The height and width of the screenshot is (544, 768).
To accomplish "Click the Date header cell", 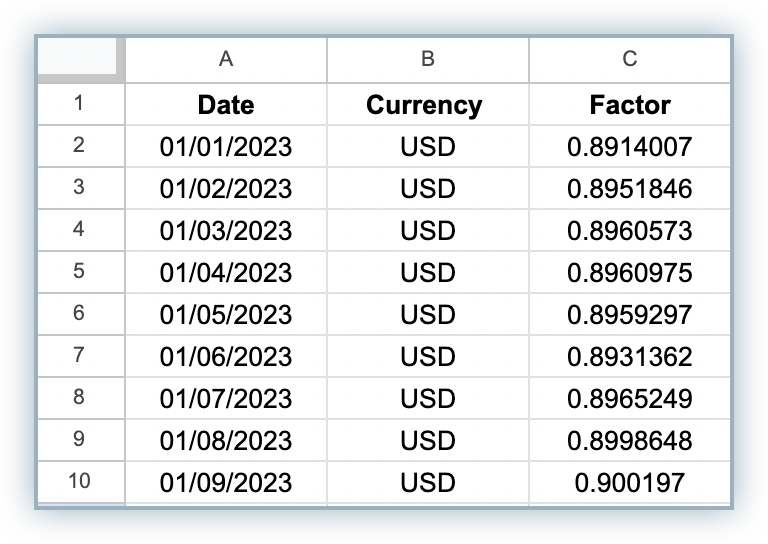I will point(226,104).
